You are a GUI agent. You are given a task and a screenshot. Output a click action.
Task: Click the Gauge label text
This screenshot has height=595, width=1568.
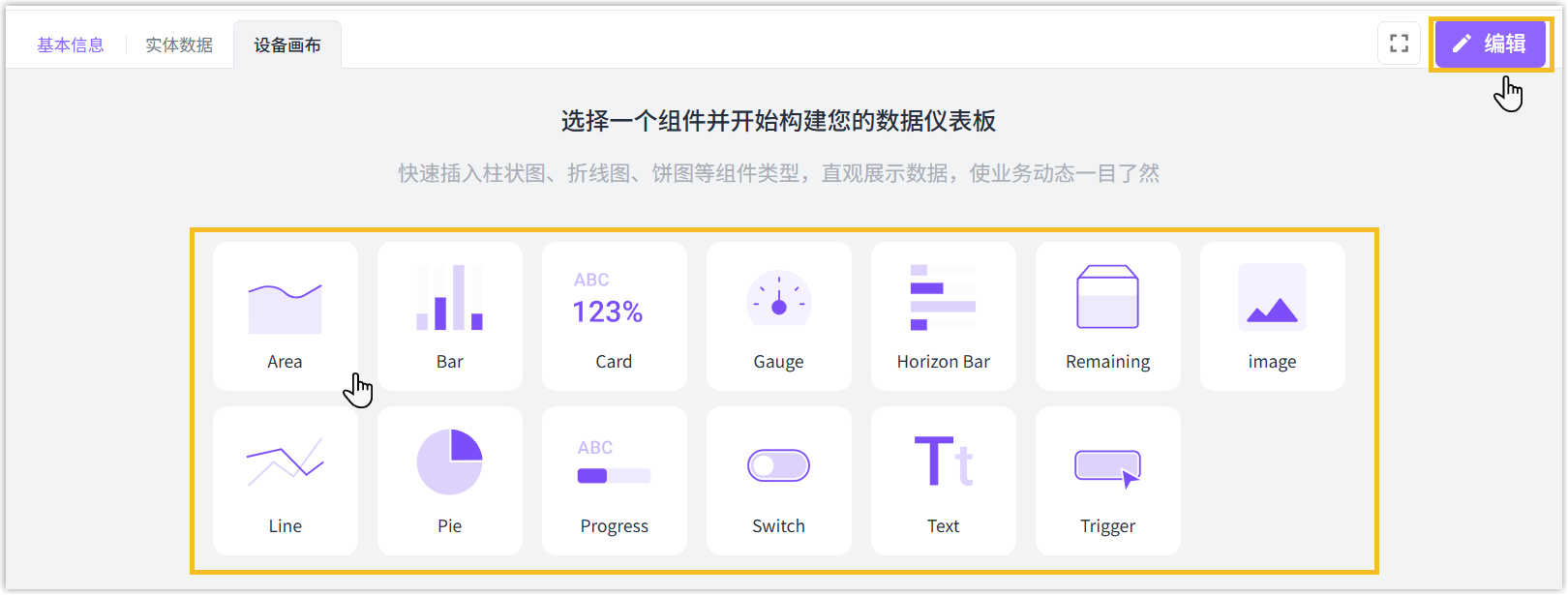tap(778, 362)
